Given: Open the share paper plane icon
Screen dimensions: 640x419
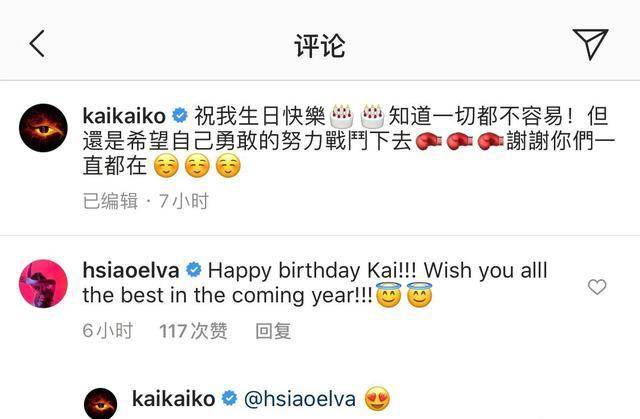Looking at the screenshot, I should click(x=590, y=44).
